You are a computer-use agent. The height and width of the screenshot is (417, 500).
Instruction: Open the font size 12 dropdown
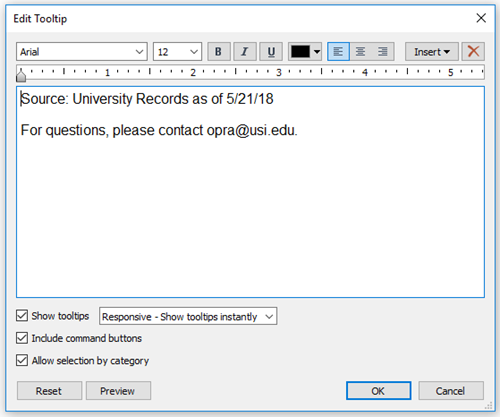[x=177, y=52]
